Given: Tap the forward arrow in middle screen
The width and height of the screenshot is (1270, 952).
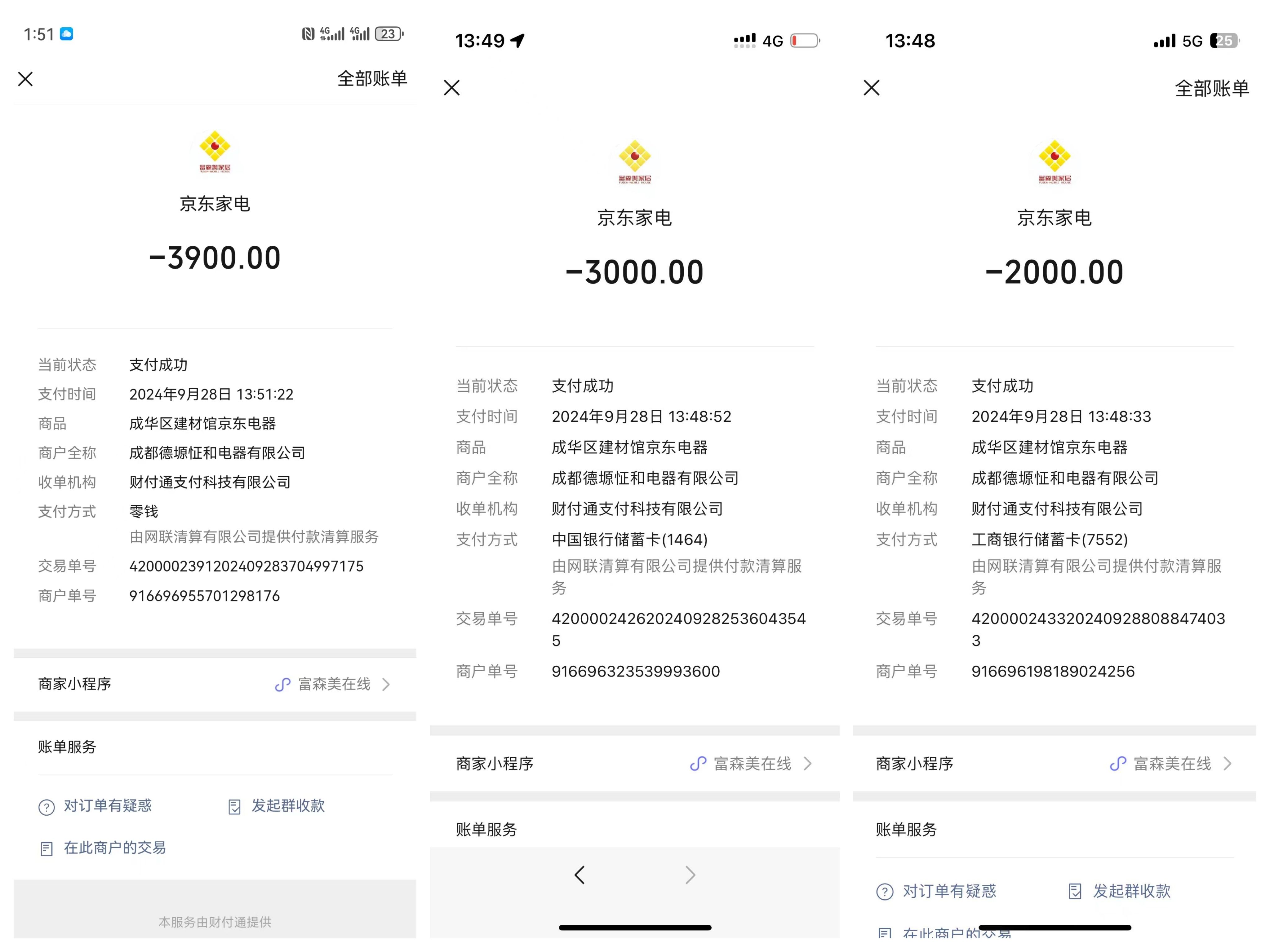Looking at the screenshot, I should pyautogui.click(x=691, y=875).
